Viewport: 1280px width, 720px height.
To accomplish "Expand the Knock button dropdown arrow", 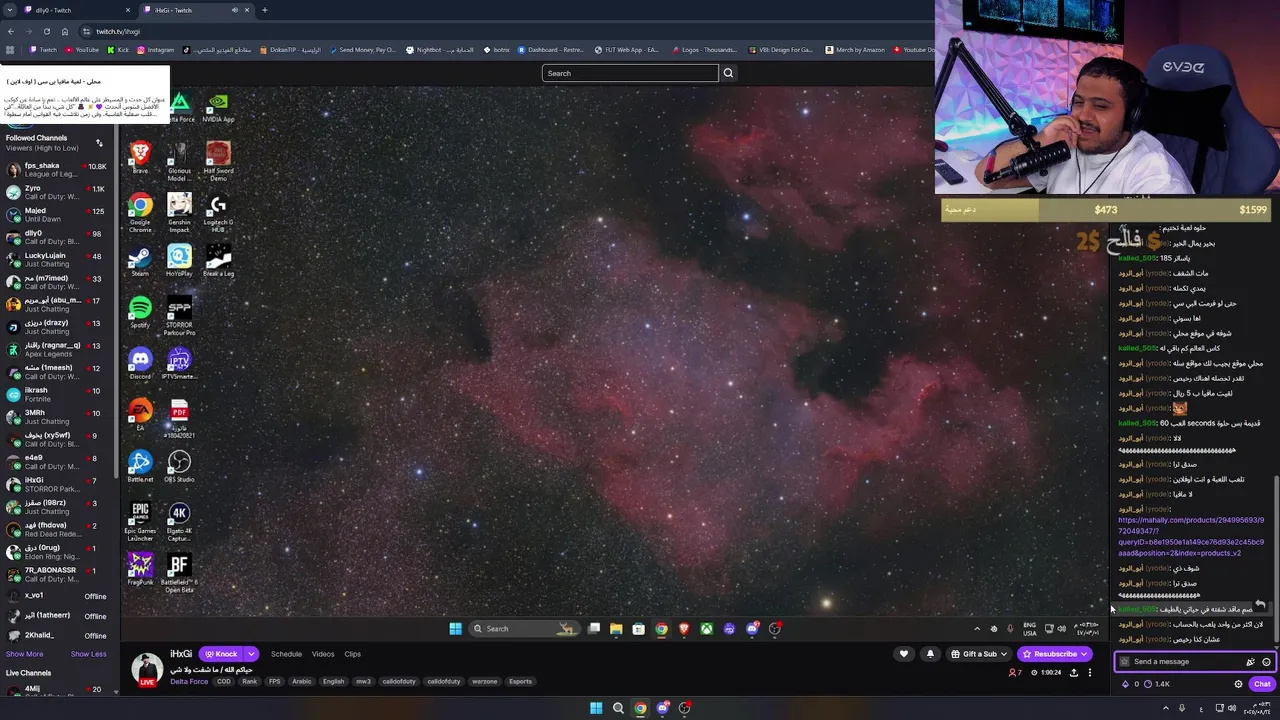I will coord(251,654).
